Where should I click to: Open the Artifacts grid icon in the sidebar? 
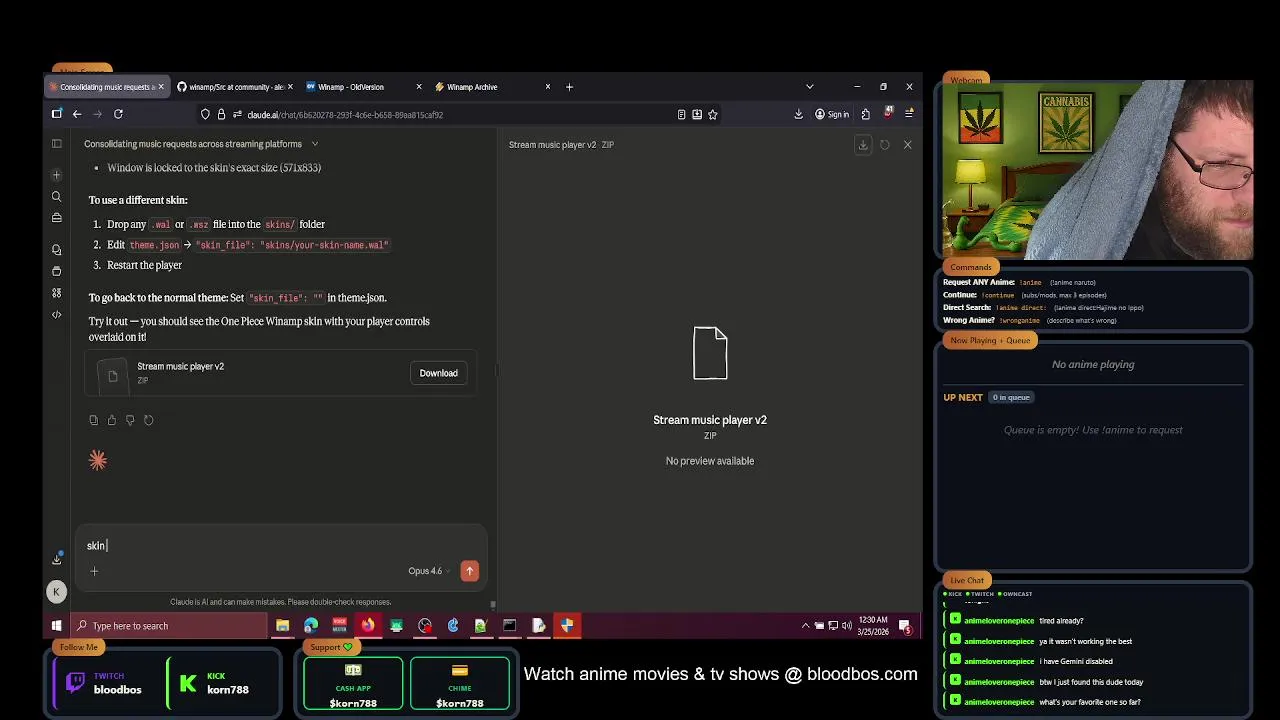(56, 293)
